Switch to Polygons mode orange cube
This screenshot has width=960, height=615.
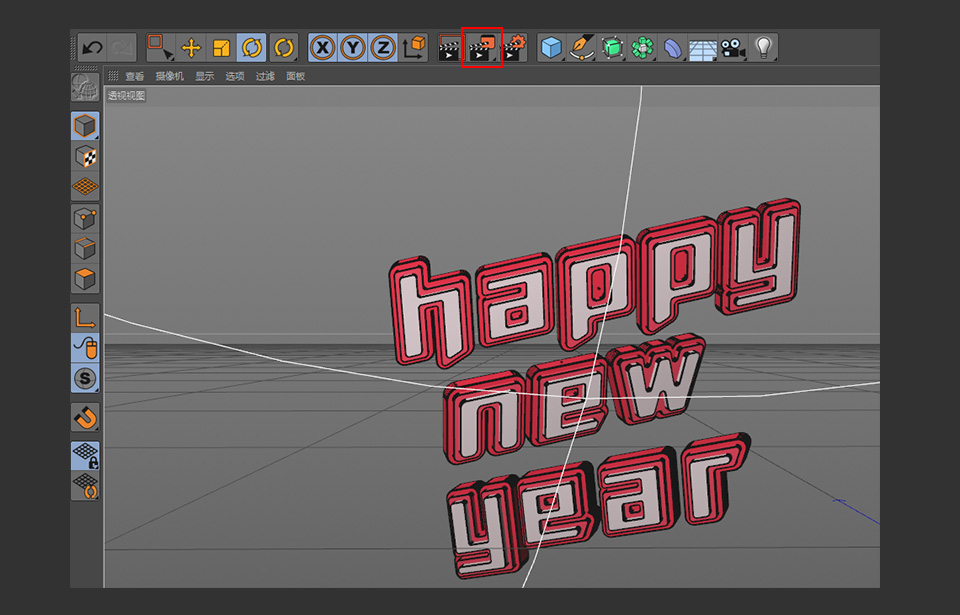click(85, 279)
